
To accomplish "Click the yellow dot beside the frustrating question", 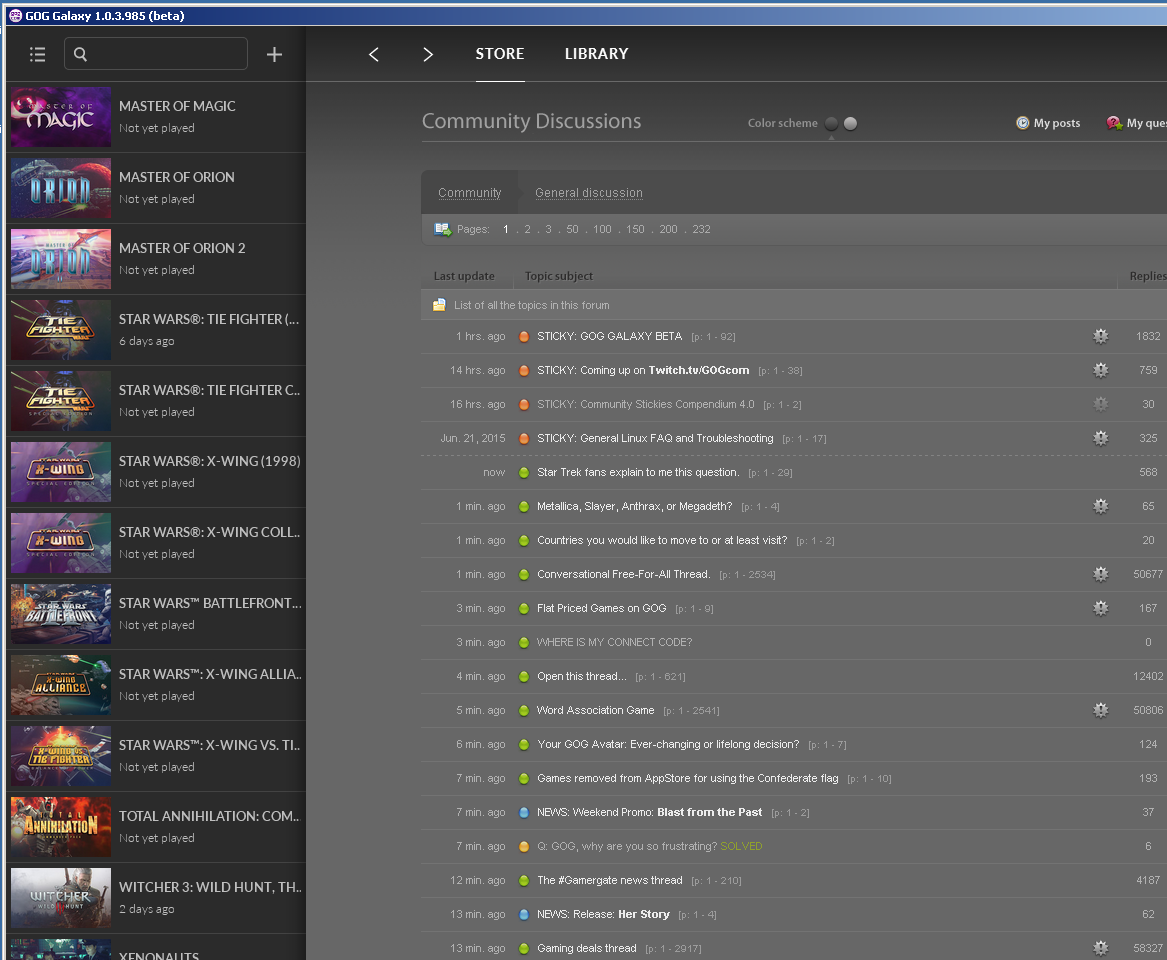I will 524,846.
